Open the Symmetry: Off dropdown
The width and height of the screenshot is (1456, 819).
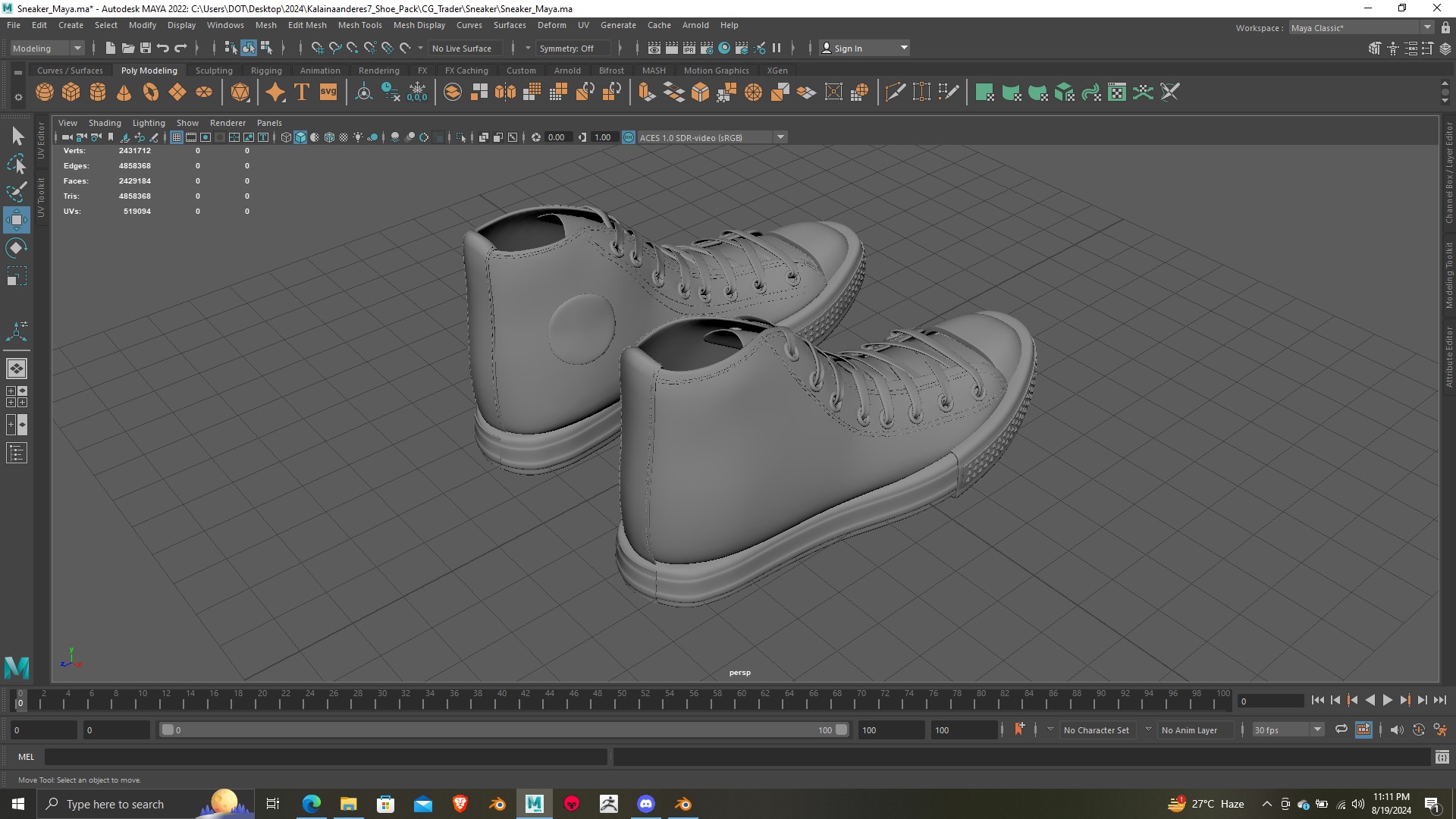click(573, 48)
